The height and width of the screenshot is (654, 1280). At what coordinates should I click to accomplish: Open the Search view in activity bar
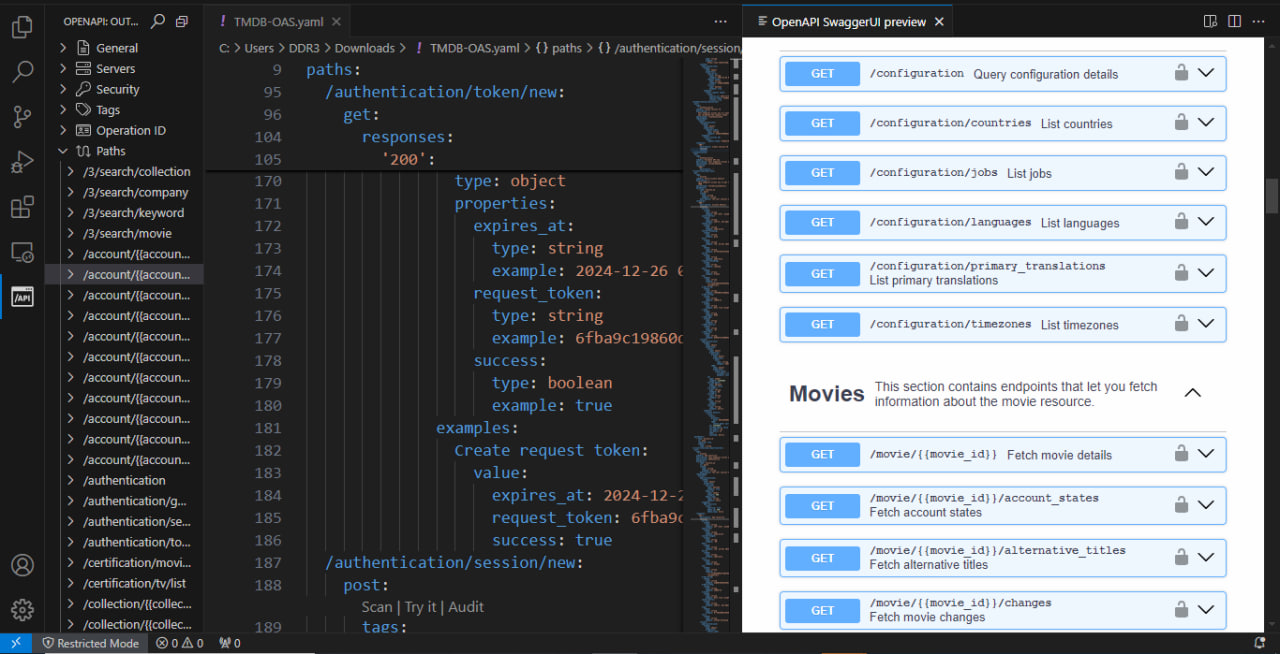pos(22,72)
